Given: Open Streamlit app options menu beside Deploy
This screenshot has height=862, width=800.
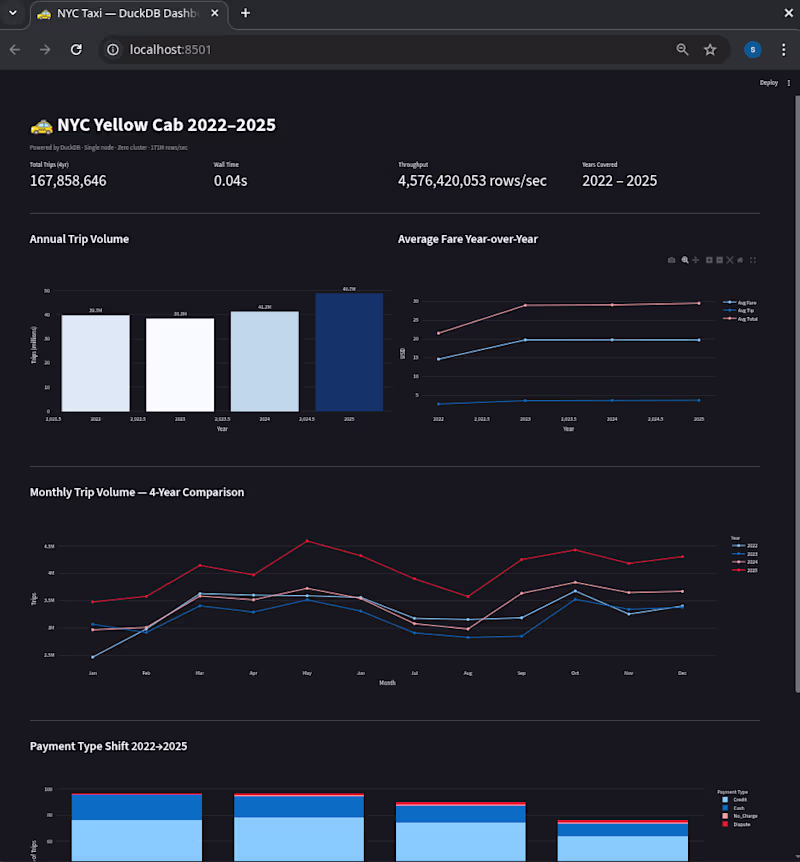Looking at the screenshot, I should tap(788, 83).
